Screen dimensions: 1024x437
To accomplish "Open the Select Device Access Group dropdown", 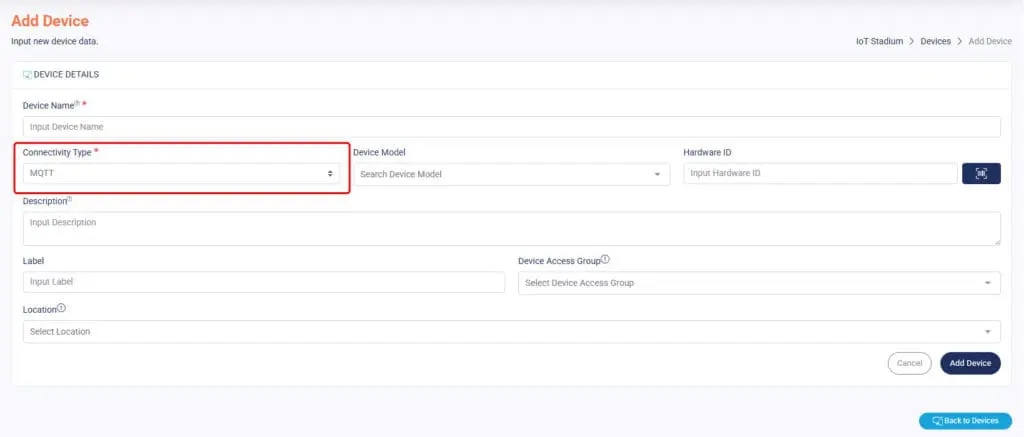I will pyautogui.click(x=759, y=283).
